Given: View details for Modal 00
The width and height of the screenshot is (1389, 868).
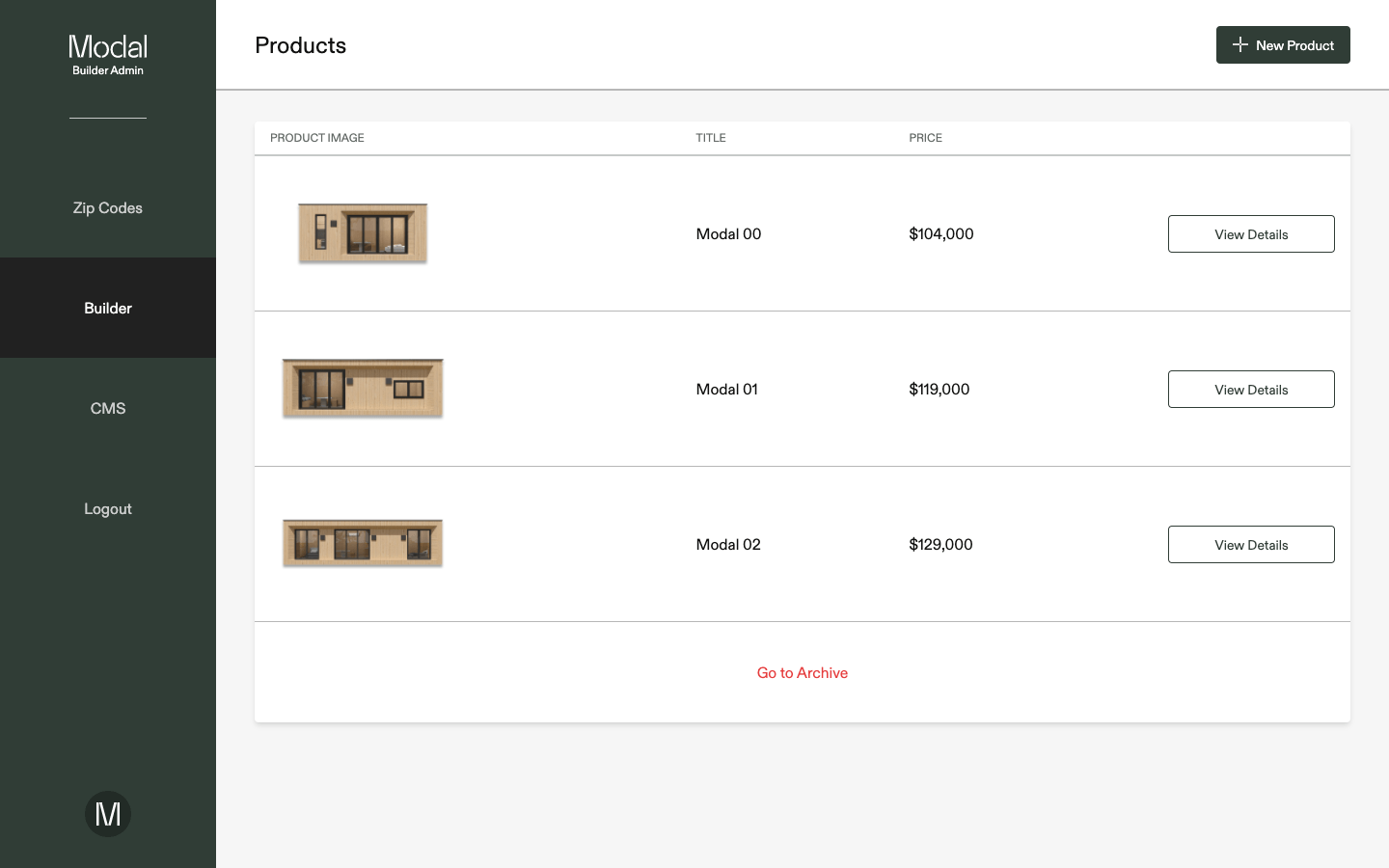Looking at the screenshot, I should 1251,233.
